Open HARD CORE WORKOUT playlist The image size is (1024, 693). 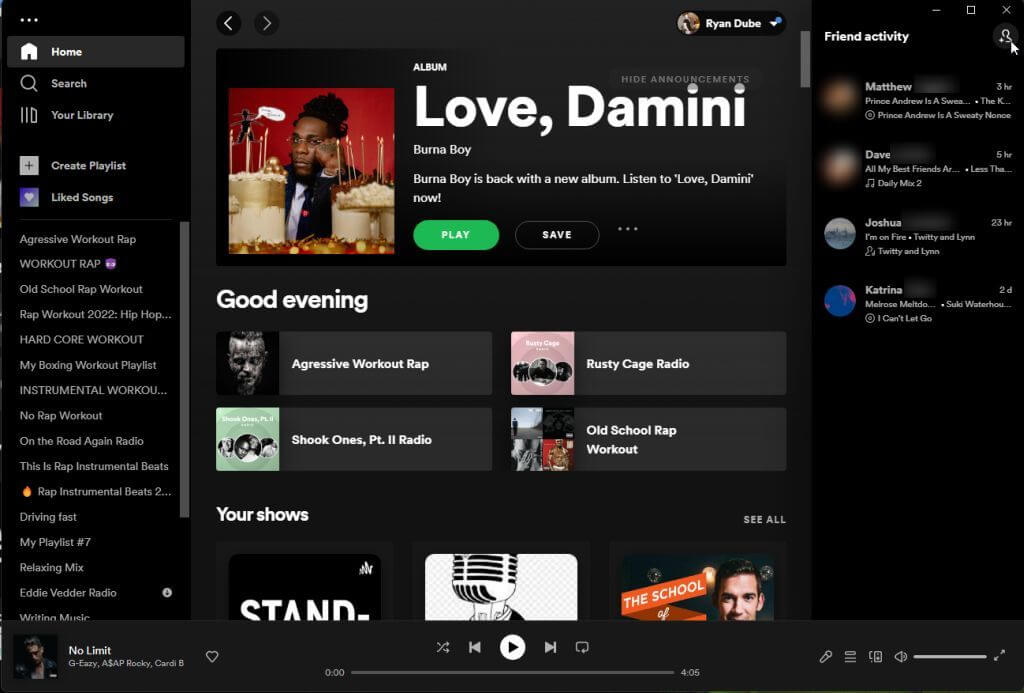point(82,340)
